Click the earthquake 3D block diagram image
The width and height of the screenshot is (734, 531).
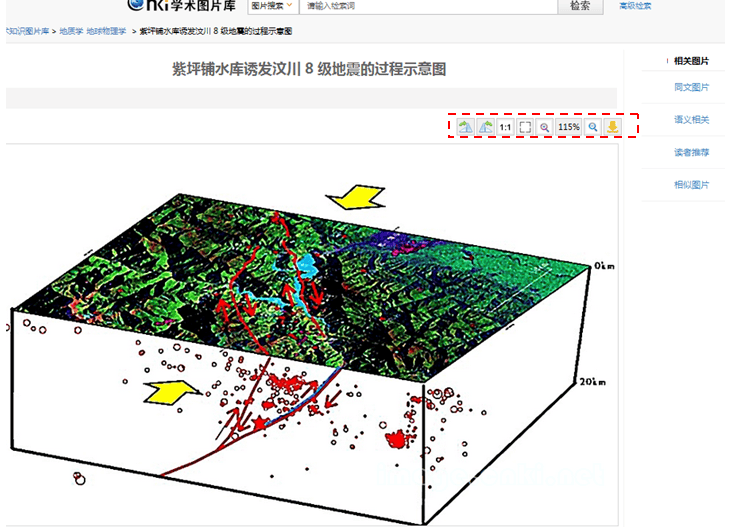point(300,330)
